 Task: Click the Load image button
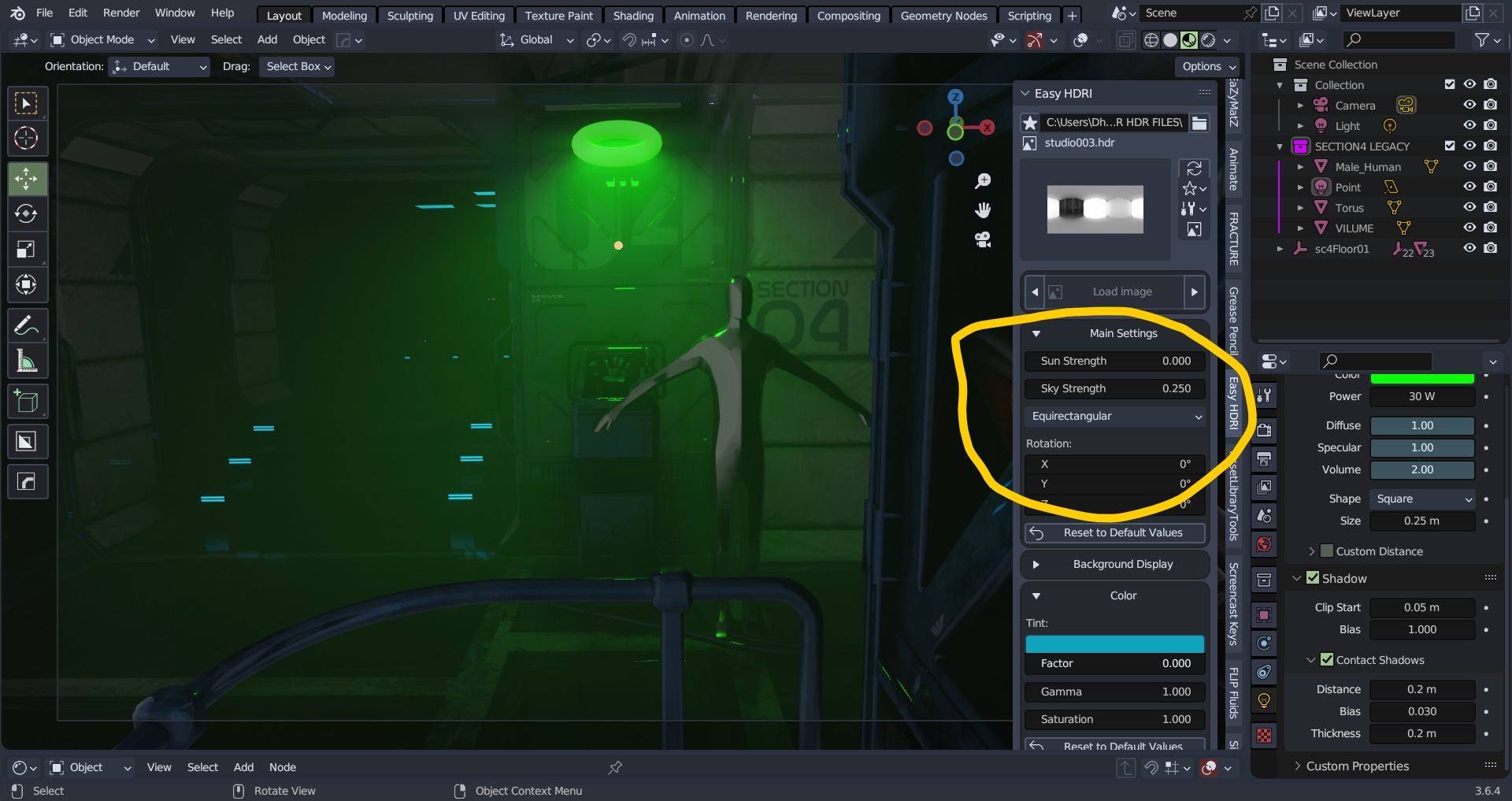1121,292
